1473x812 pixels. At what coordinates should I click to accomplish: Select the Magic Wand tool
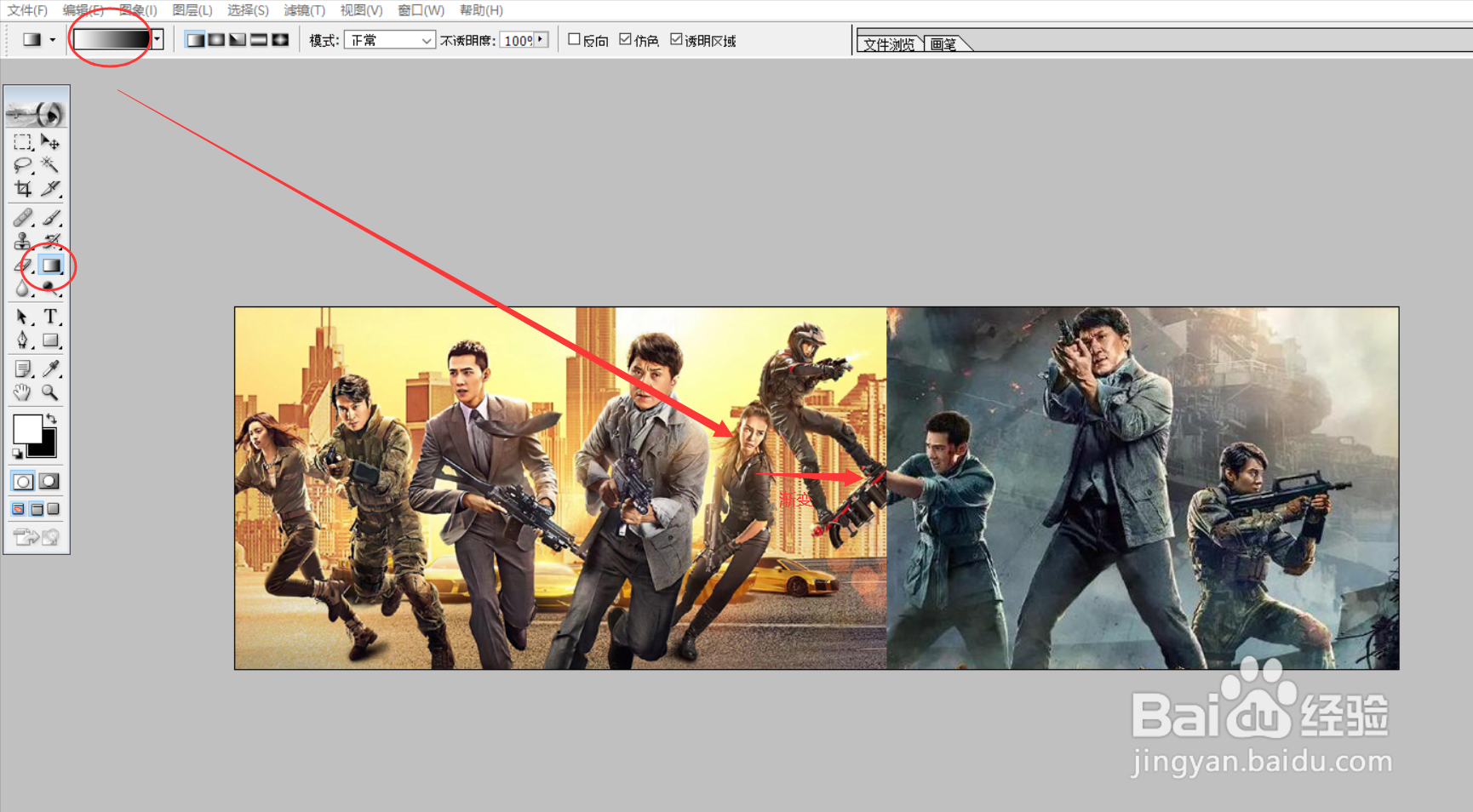50,165
